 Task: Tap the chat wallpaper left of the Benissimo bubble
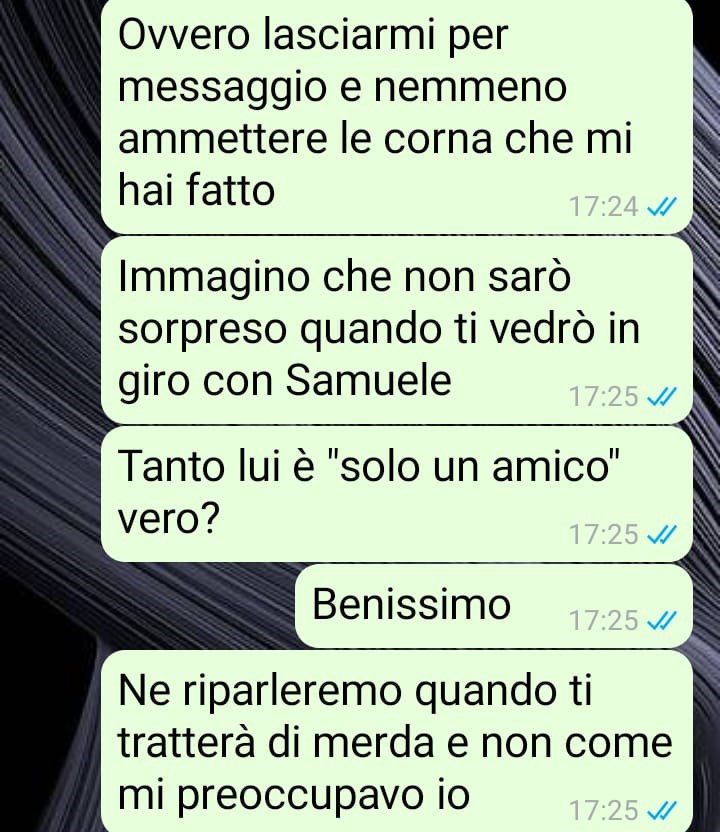(x=196, y=606)
